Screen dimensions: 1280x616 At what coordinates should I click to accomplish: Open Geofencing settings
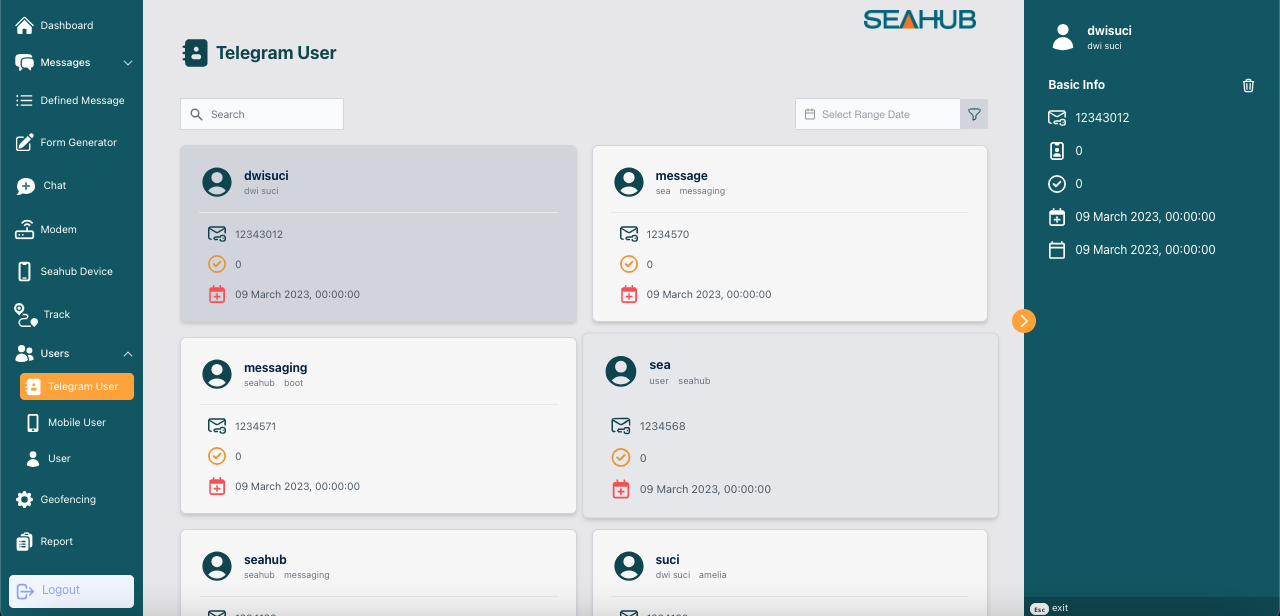coord(68,500)
